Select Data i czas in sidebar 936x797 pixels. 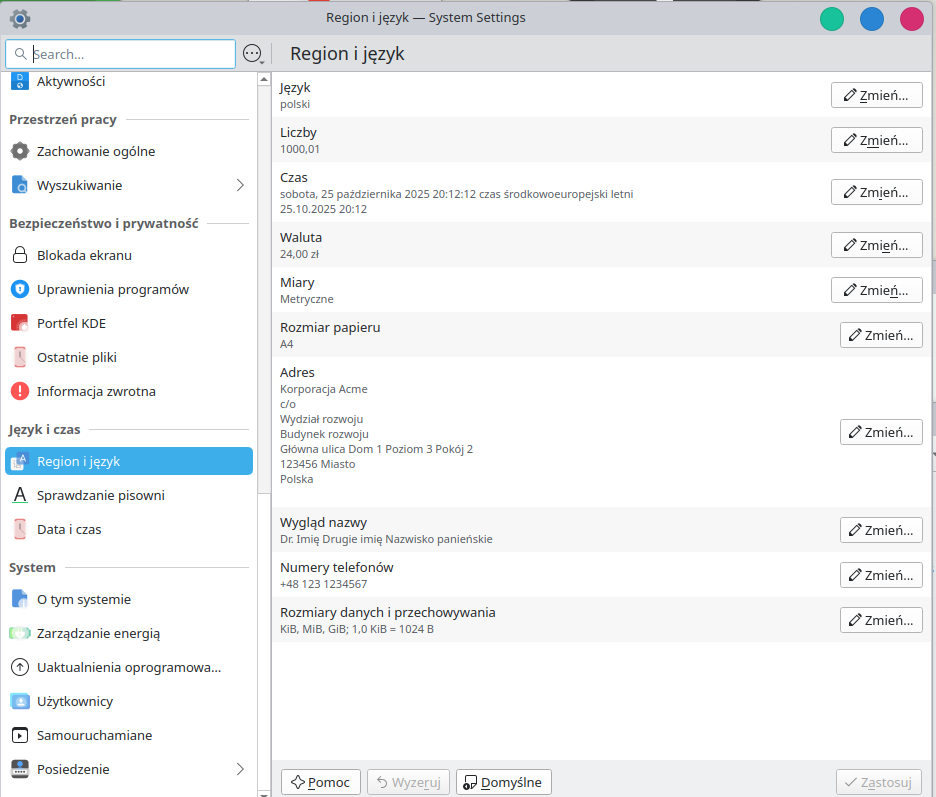(x=69, y=529)
